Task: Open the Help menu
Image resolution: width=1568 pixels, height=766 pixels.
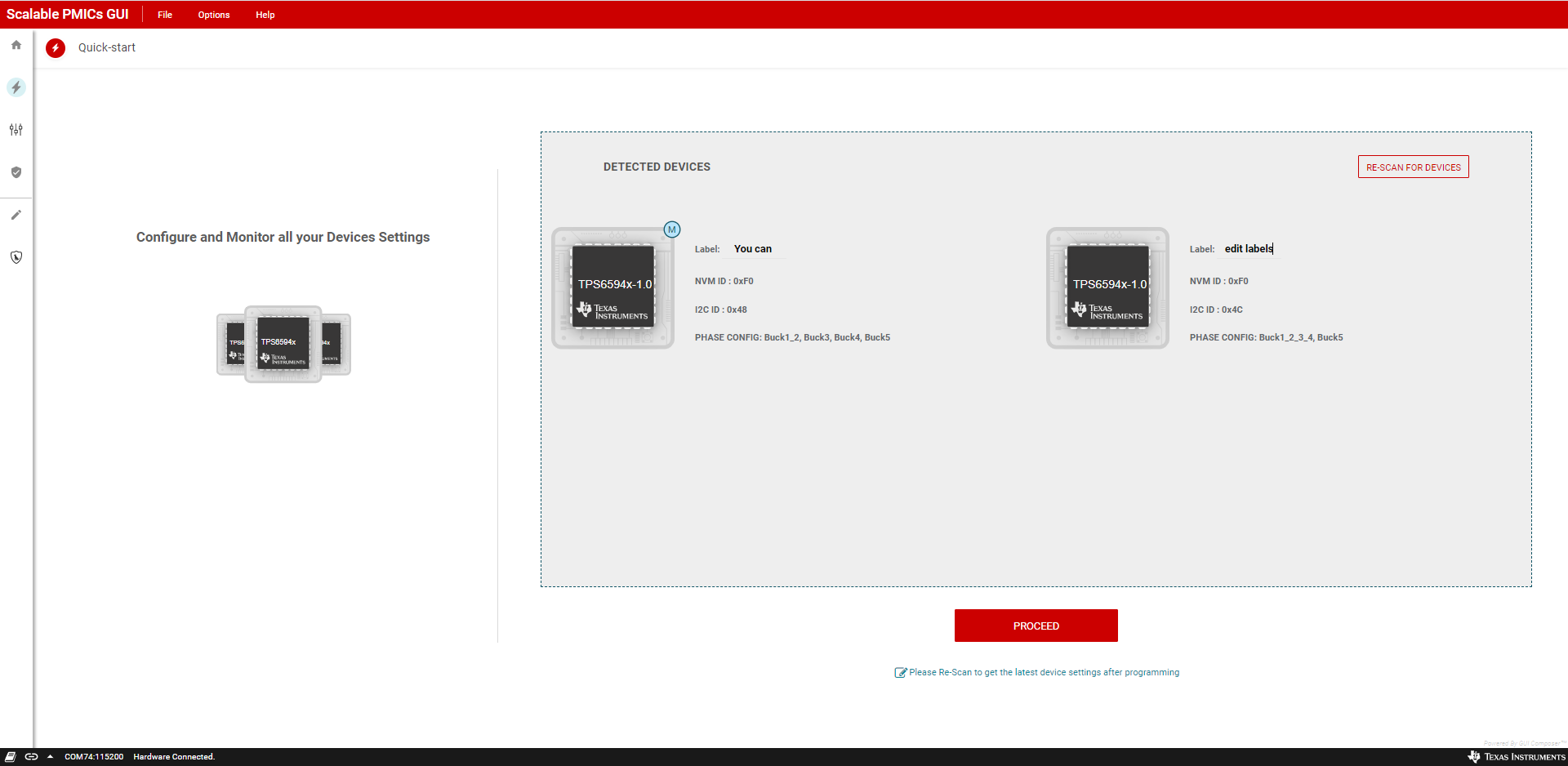Action: [x=265, y=15]
